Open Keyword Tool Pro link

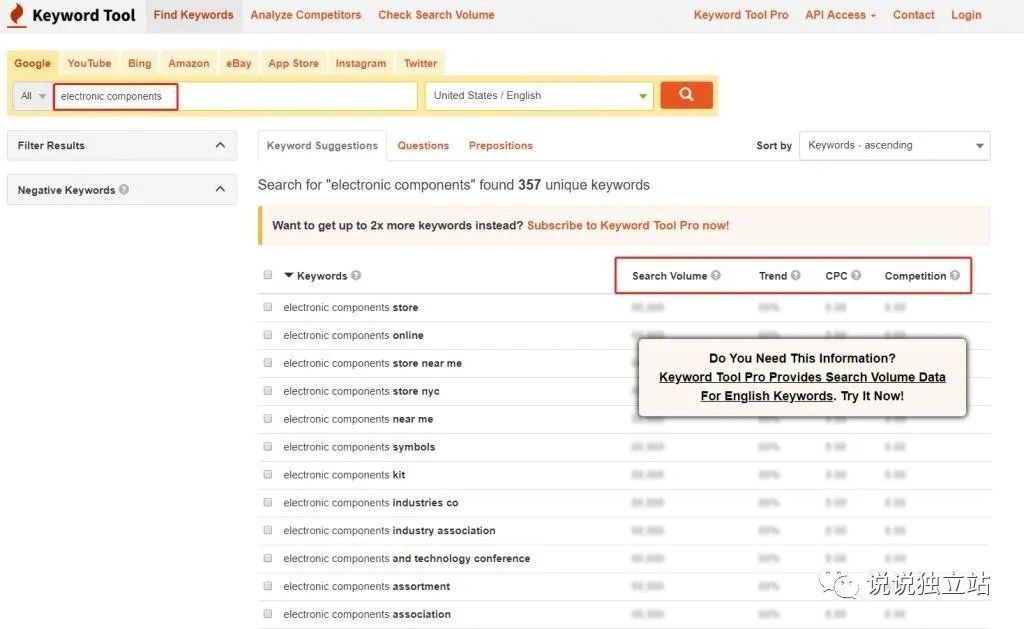pos(741,15)
